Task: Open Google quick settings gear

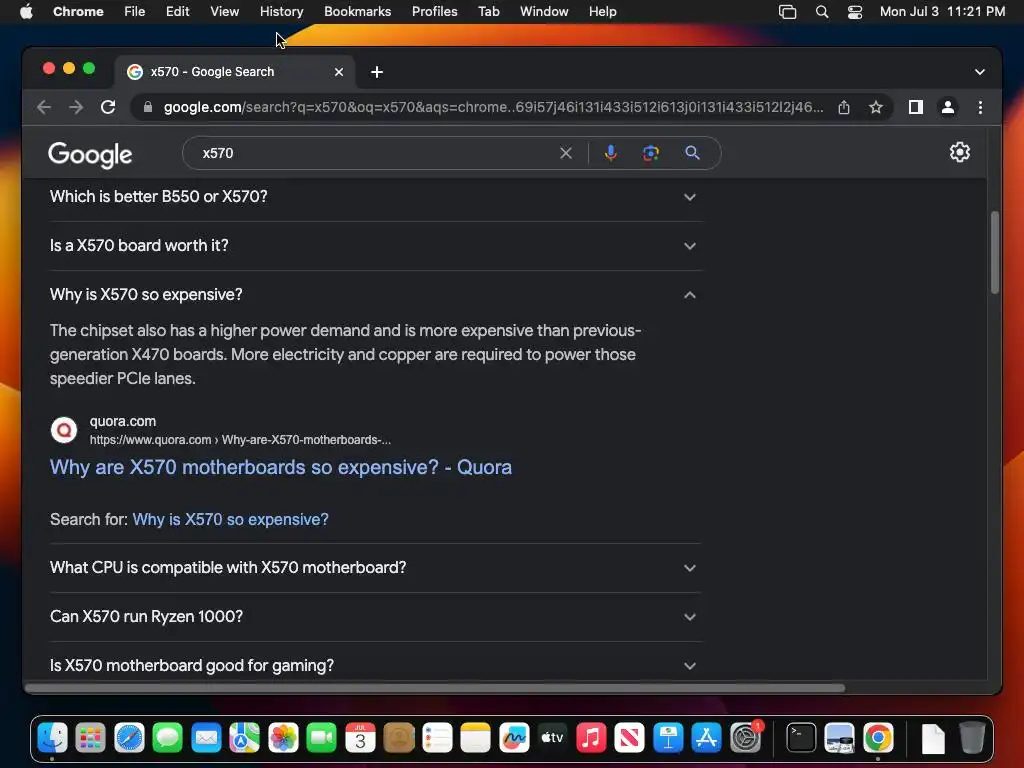Action: pyautogui.click(x=959, y=152)
